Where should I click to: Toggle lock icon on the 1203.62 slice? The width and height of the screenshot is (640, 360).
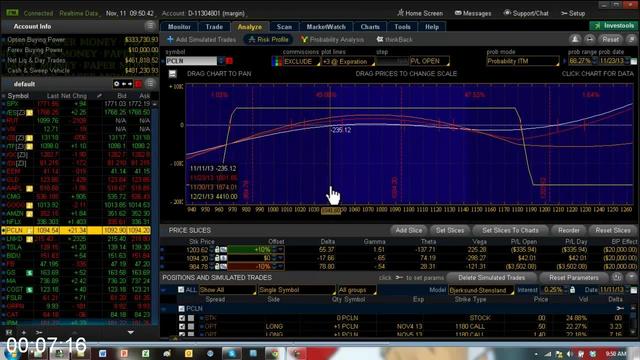pos(217,249)
